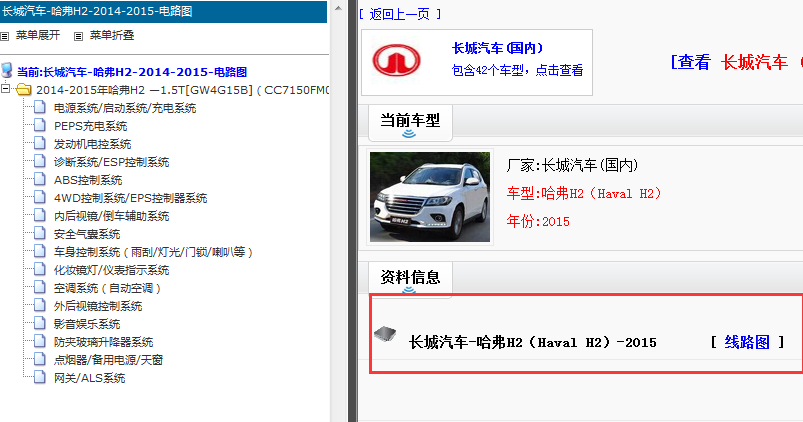Open 发动机电控系统 diagram
This screenshot has height=422, width=803.
pos(93,144)
